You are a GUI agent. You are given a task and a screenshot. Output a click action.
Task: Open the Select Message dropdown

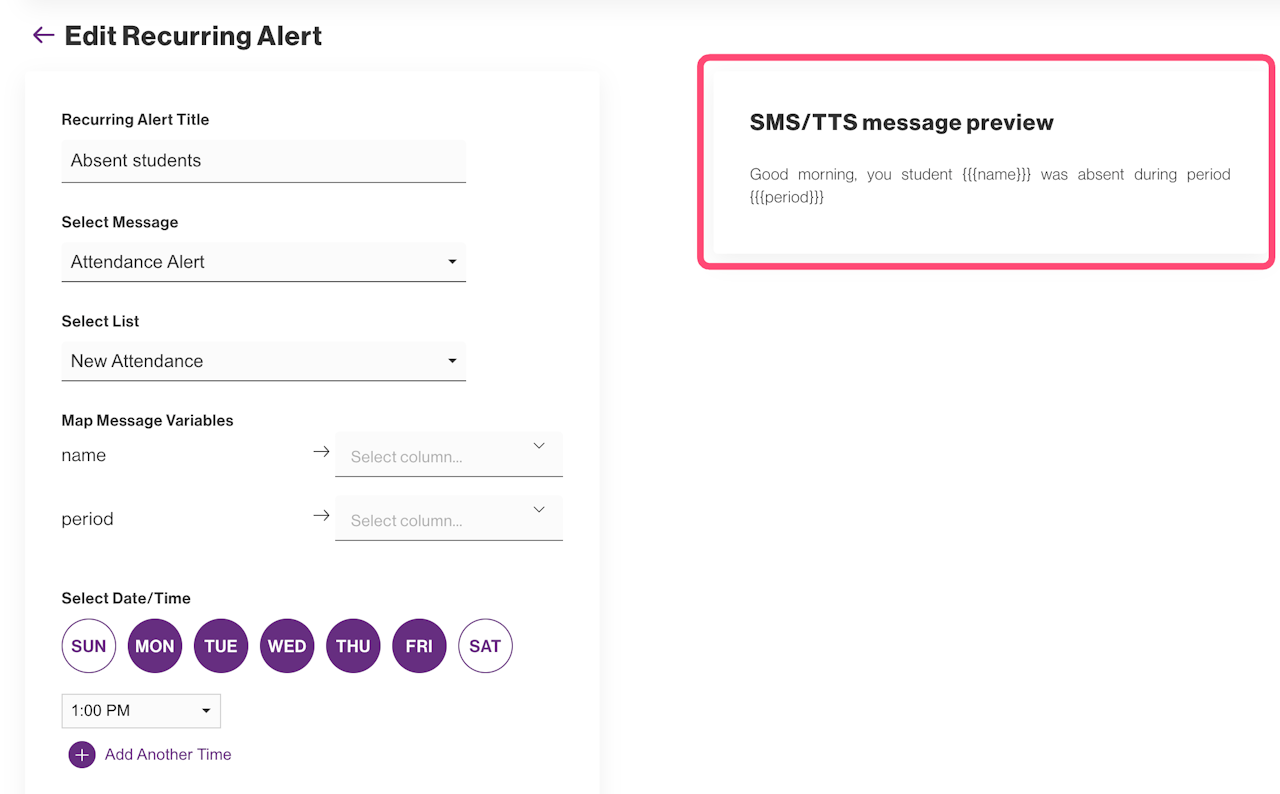click(264, 262)
